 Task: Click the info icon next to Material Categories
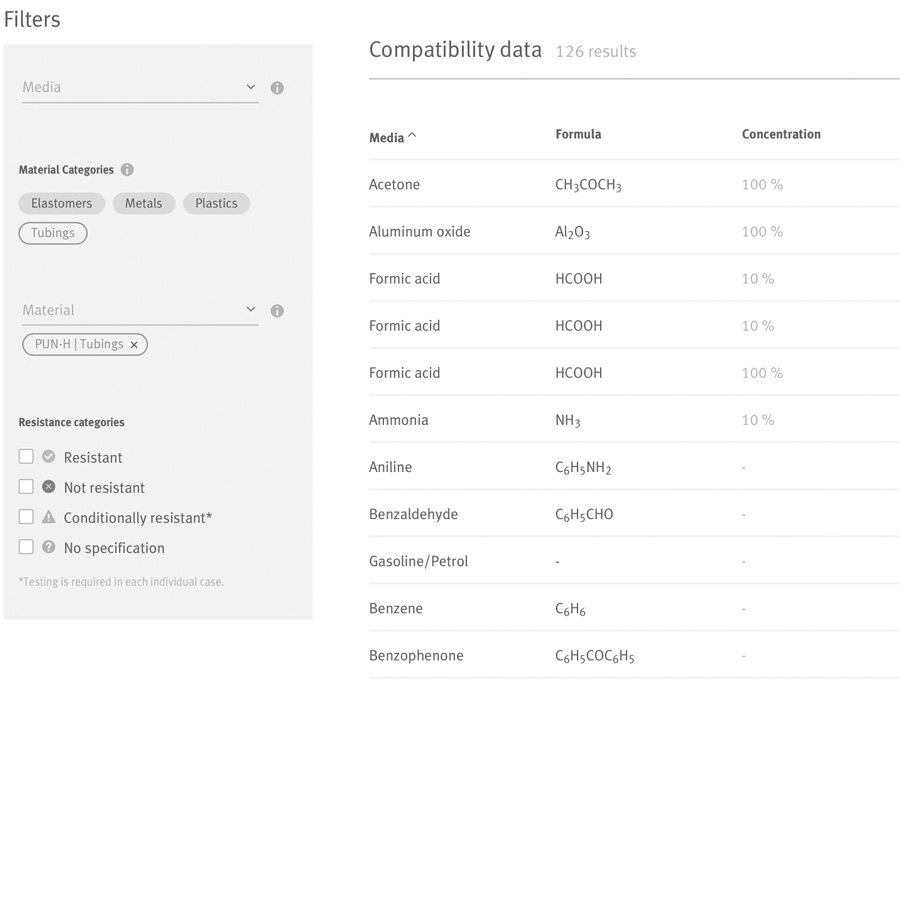[127, 170]
